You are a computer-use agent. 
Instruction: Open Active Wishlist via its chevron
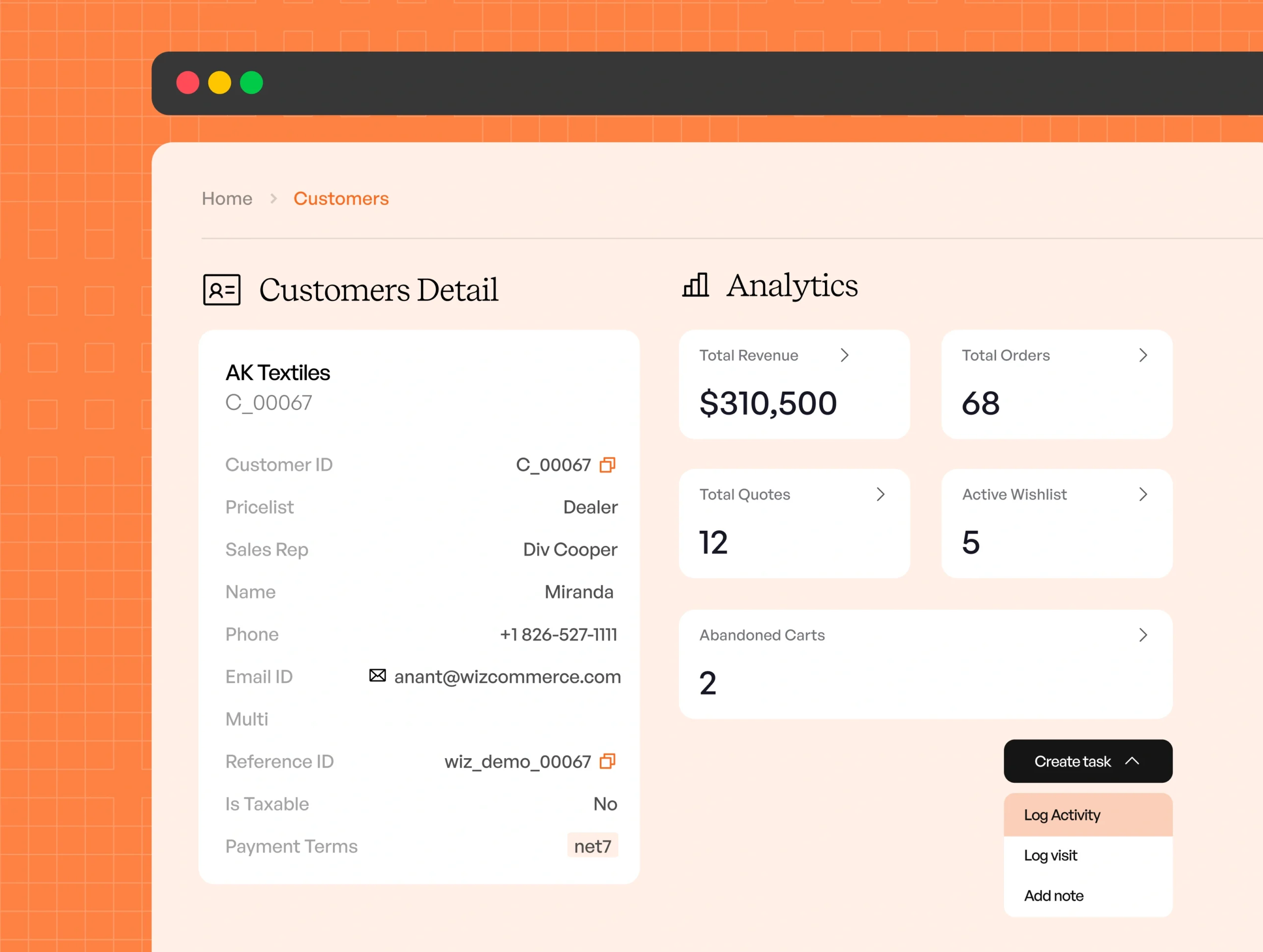[1143, 494]
